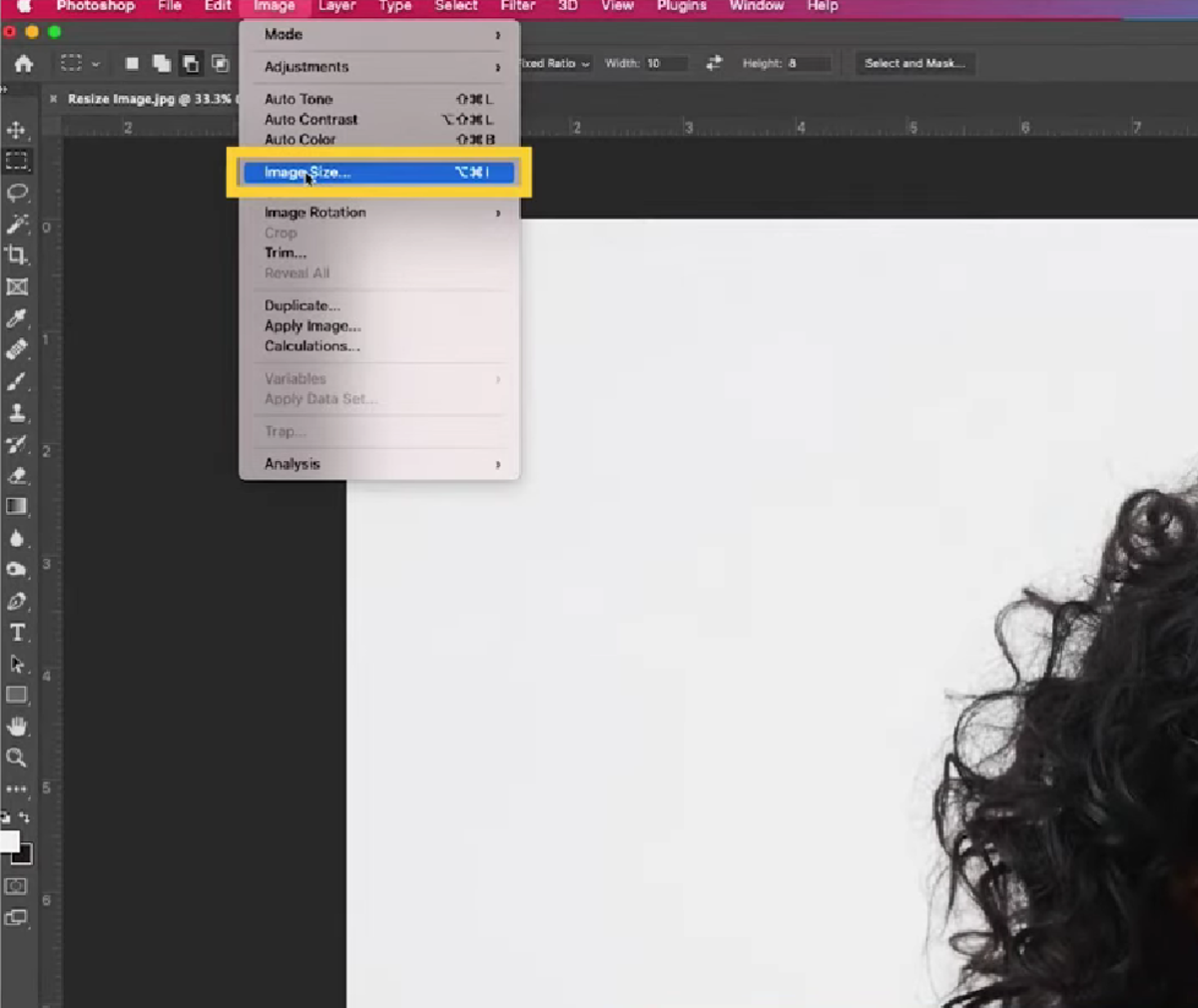Enable Subtract from selection mode

point(191,63)
